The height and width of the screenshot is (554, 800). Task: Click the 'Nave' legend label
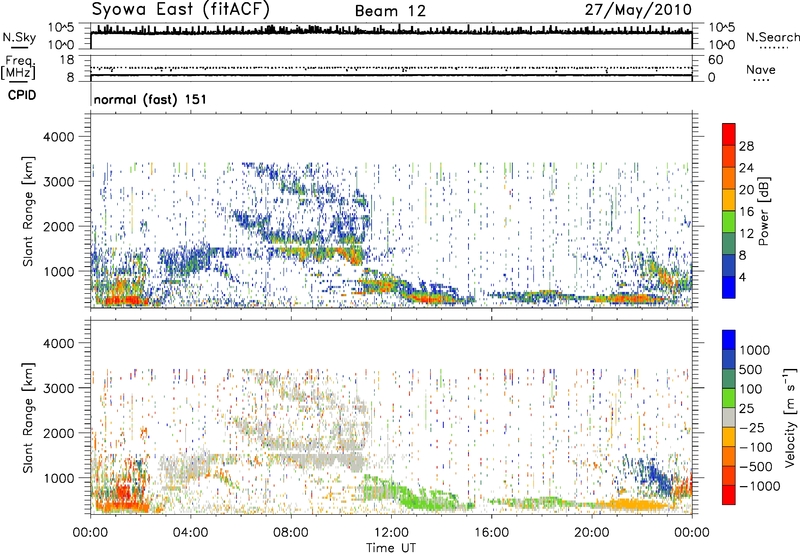[761, 69]
